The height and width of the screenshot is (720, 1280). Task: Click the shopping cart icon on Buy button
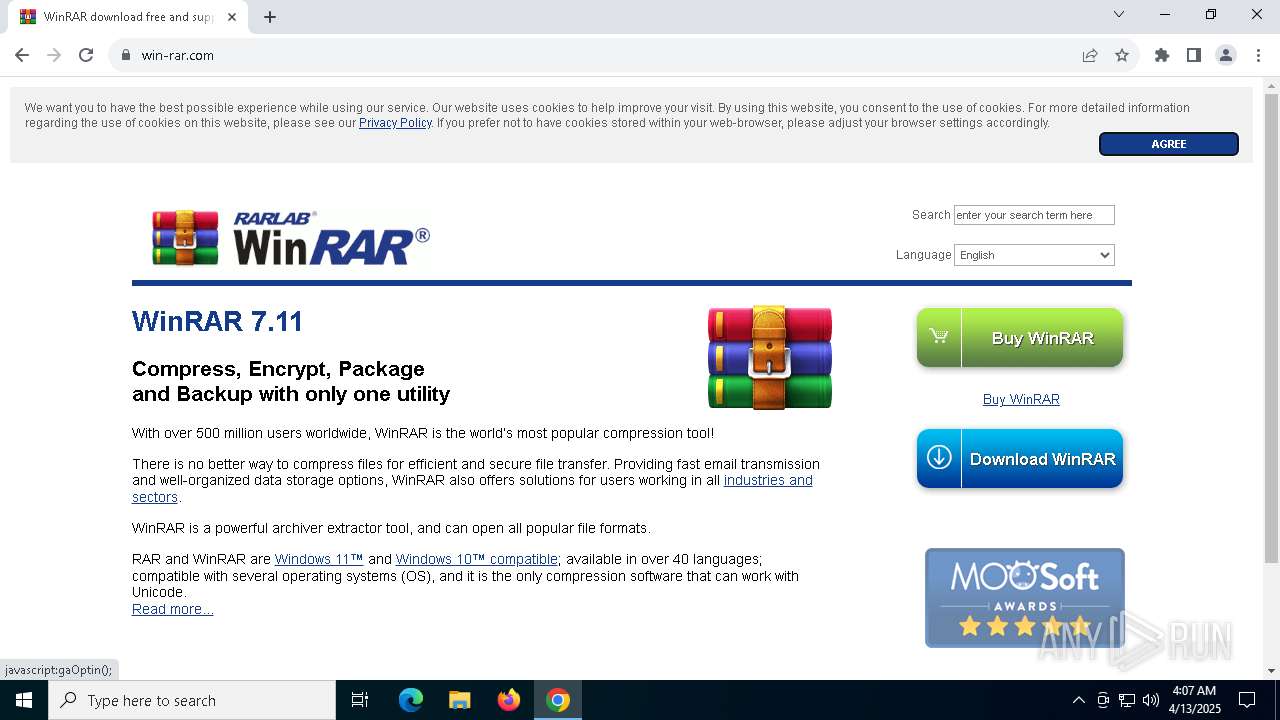[939, 337]
